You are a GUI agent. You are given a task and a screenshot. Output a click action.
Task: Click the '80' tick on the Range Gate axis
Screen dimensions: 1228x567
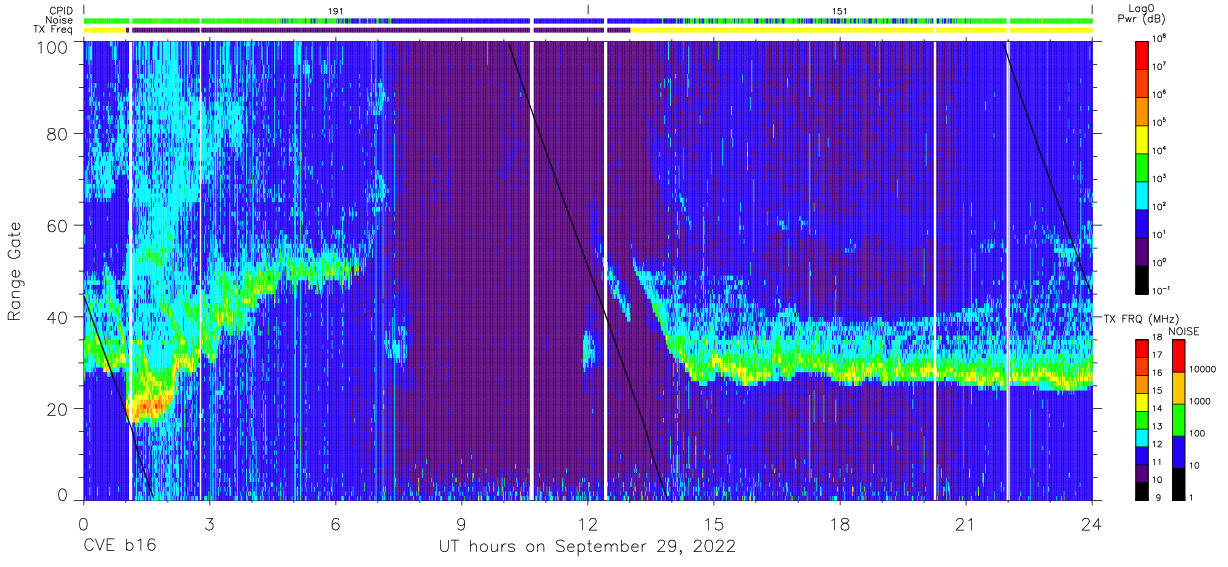58,134
